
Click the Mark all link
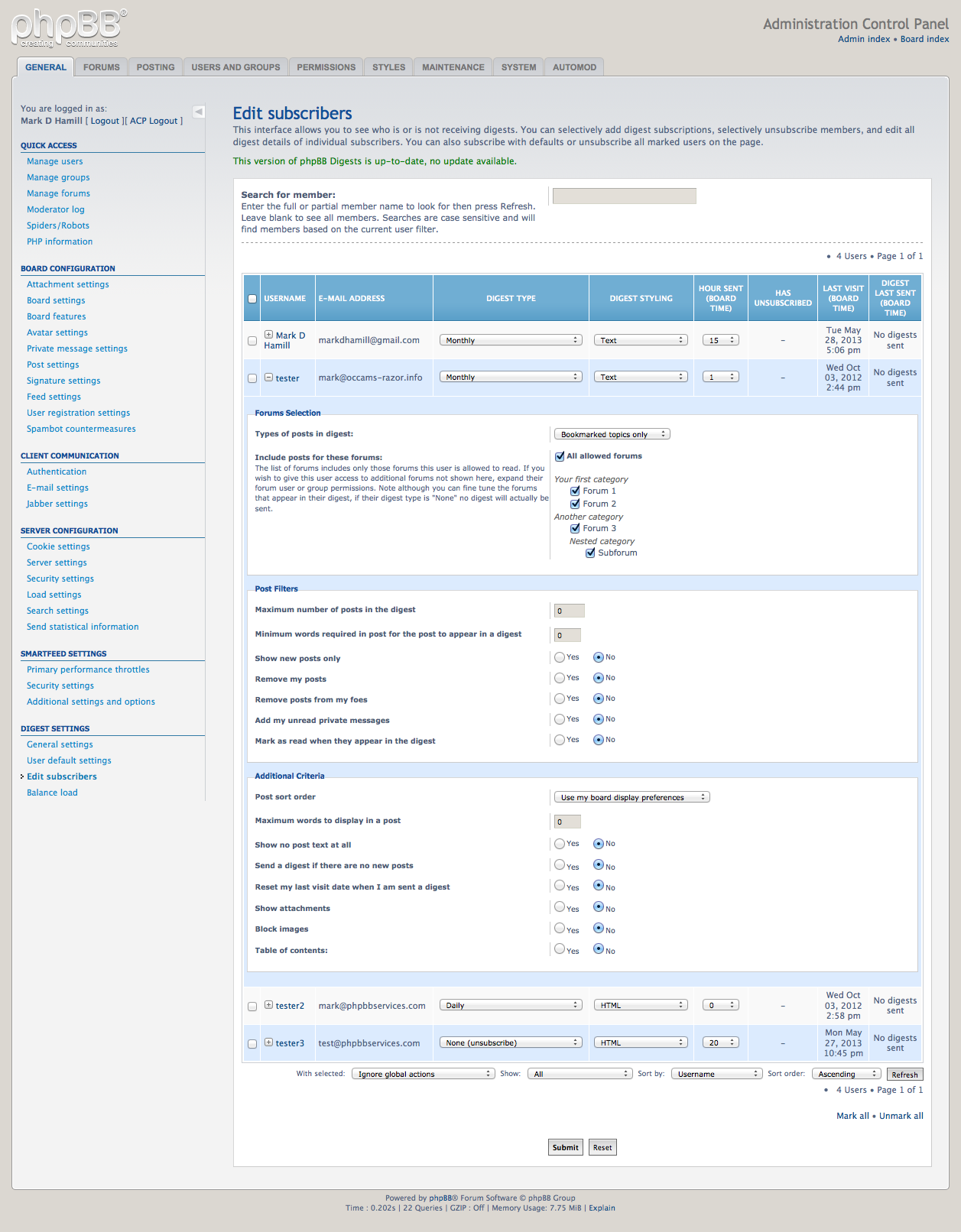pos(852,1116)
